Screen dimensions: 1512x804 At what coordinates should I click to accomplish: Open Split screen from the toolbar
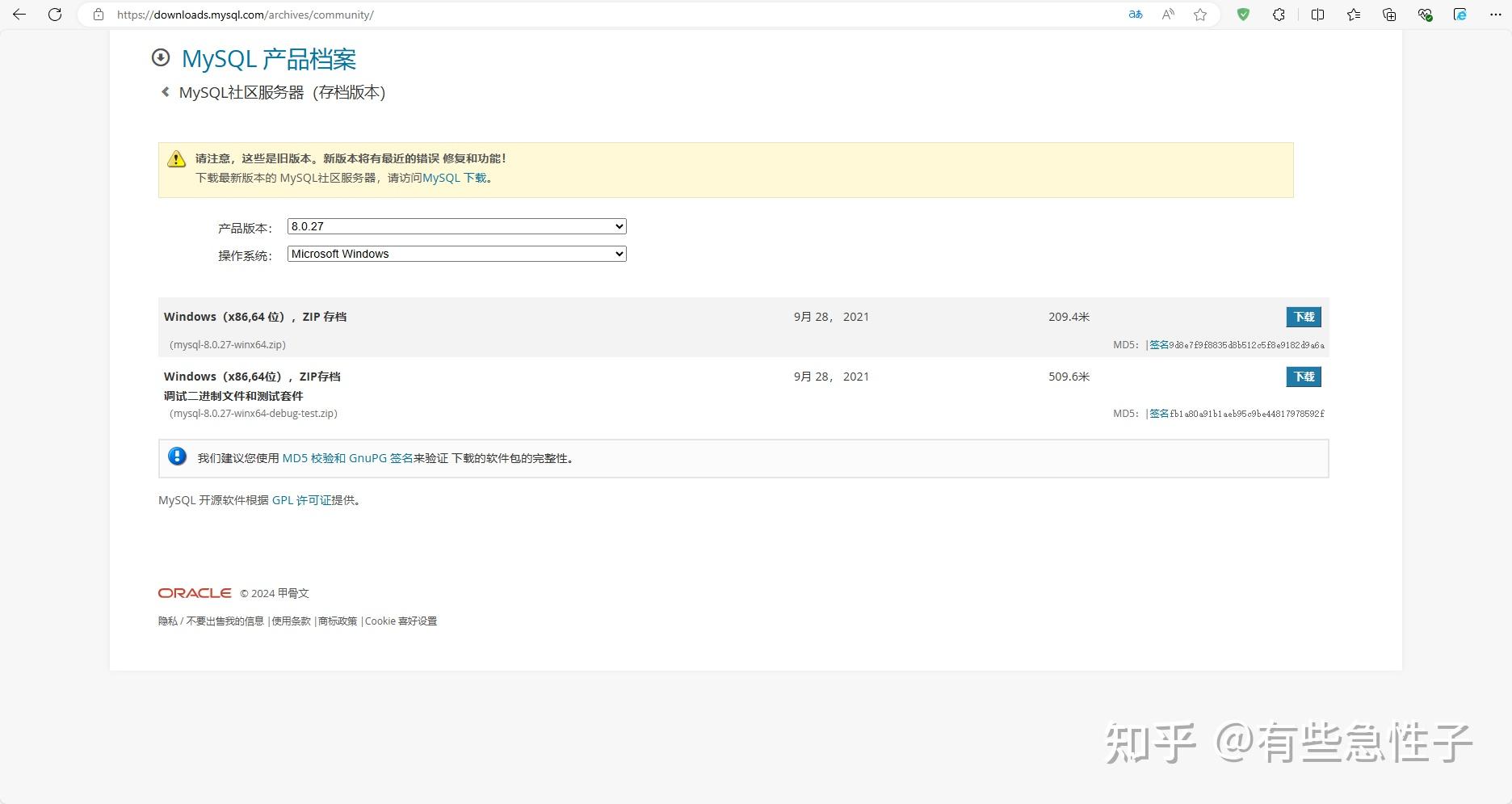(1317, 14)
